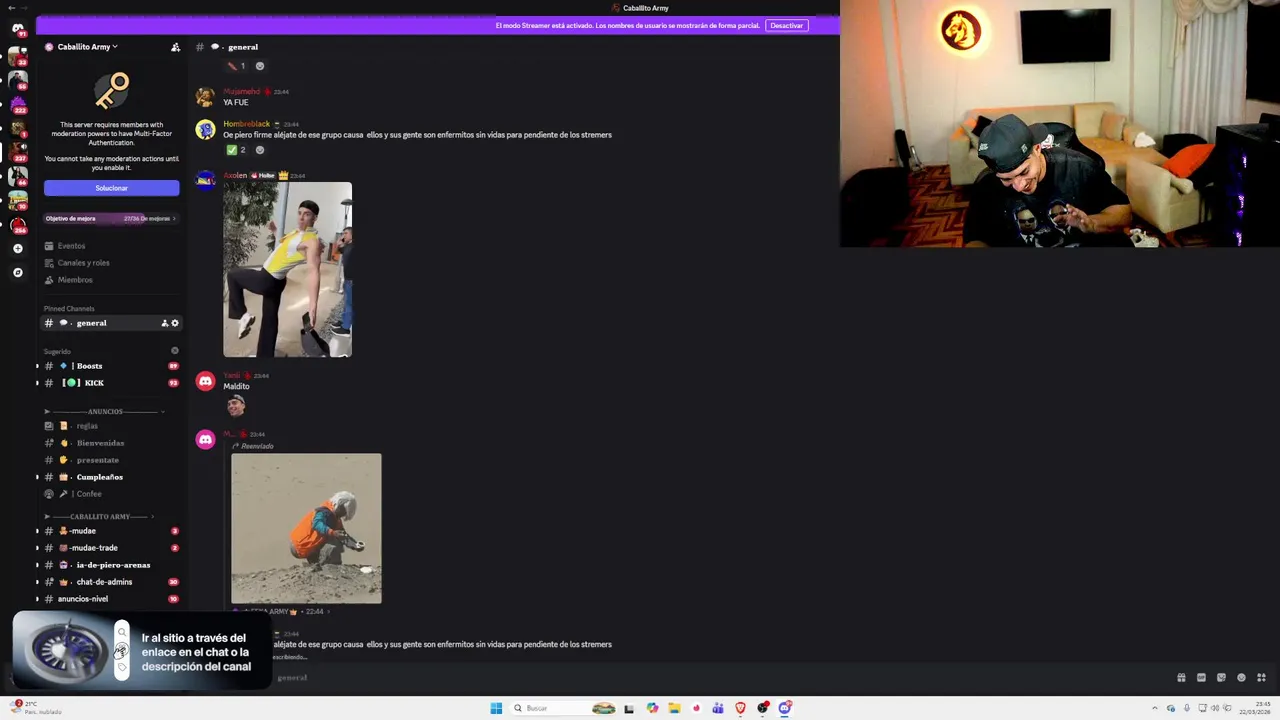Open Discord from the taskbar
The image size is (1280, 720).
[785, 708]
